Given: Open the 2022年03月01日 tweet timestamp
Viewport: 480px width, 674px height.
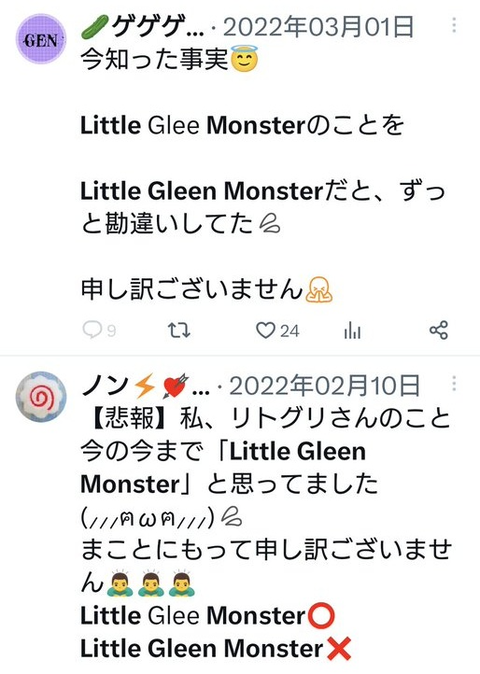Looking at the screenshot, I should [318, 27].
